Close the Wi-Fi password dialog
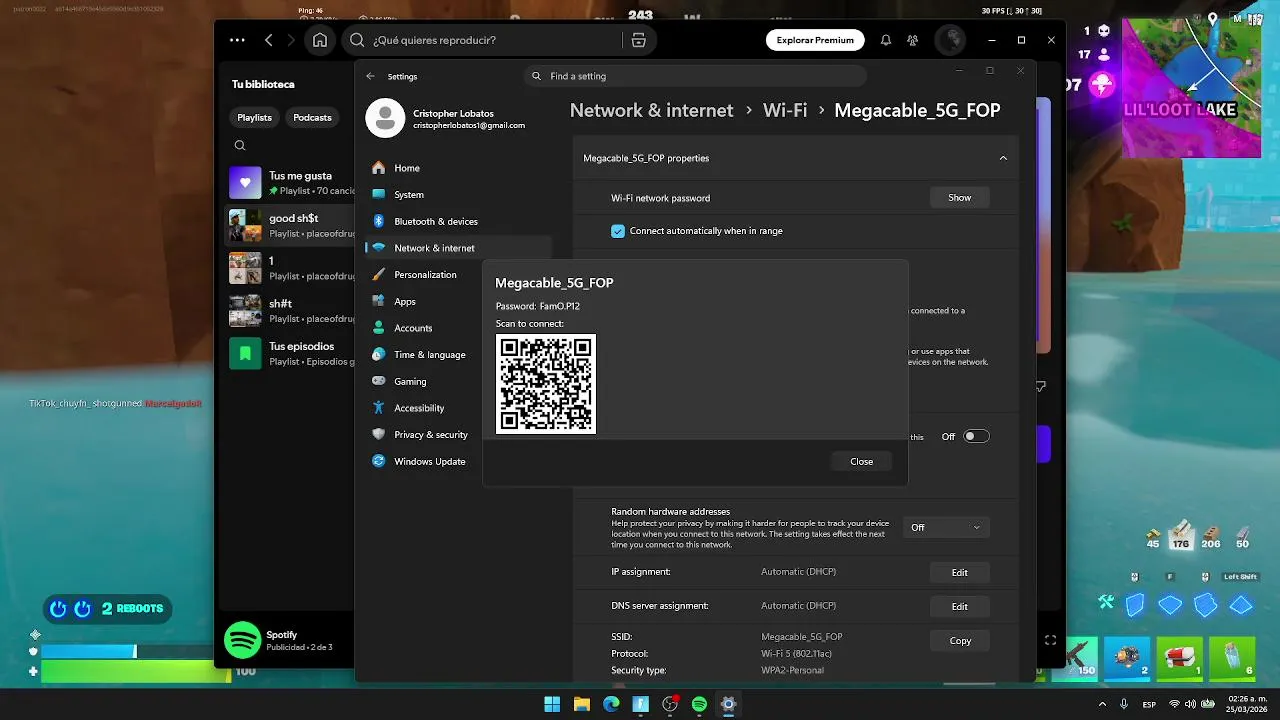Screen dimensions: 1280x720 pos(861,461)
